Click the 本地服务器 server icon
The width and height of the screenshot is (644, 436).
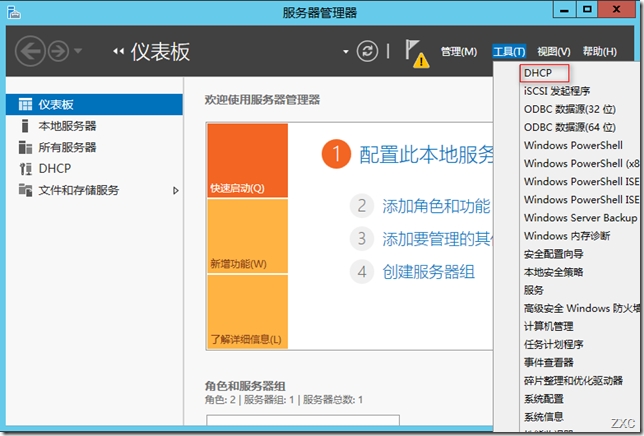(x=25, y=126)
